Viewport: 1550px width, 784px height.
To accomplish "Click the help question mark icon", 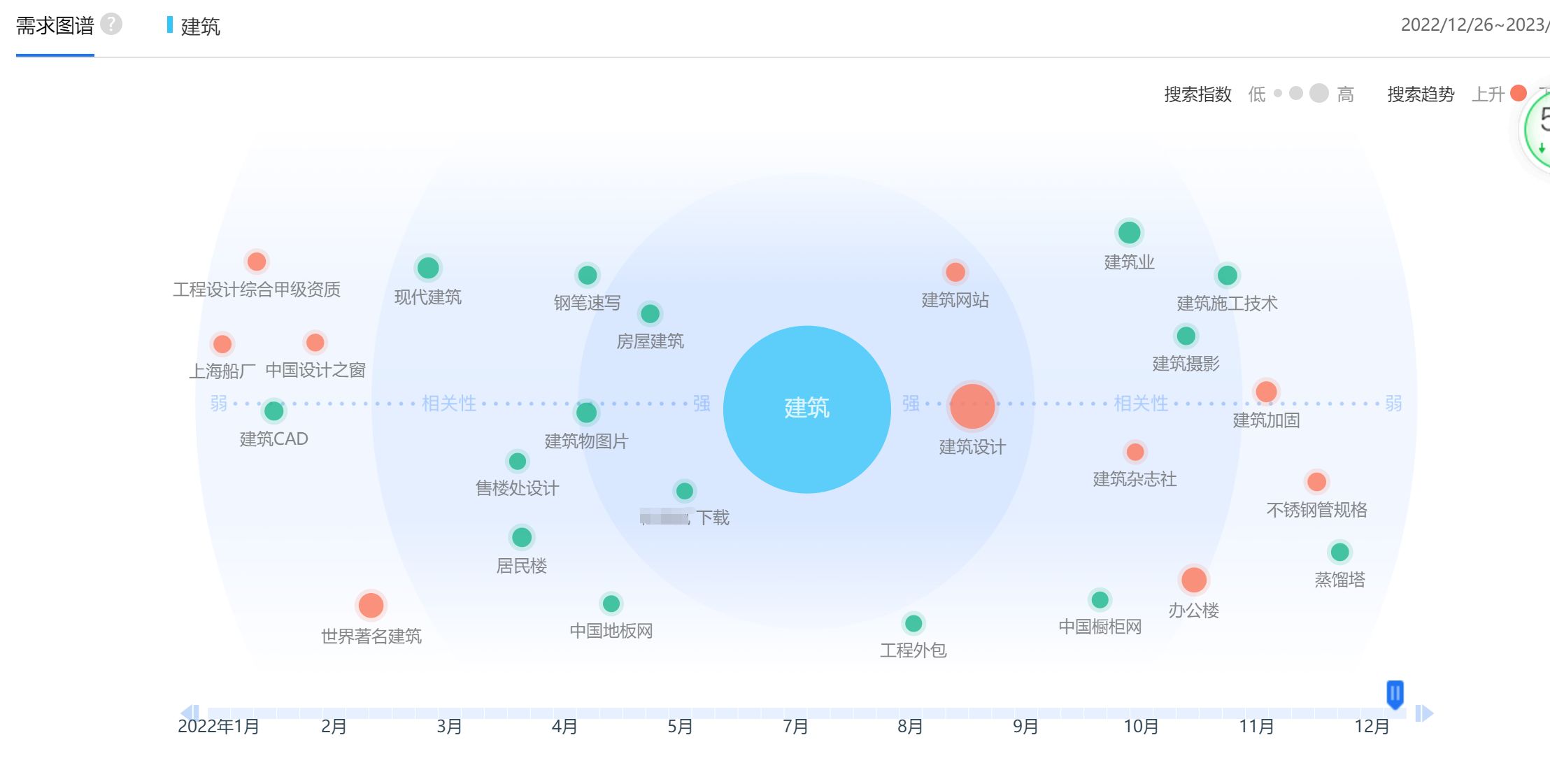I will coord(111,24).
